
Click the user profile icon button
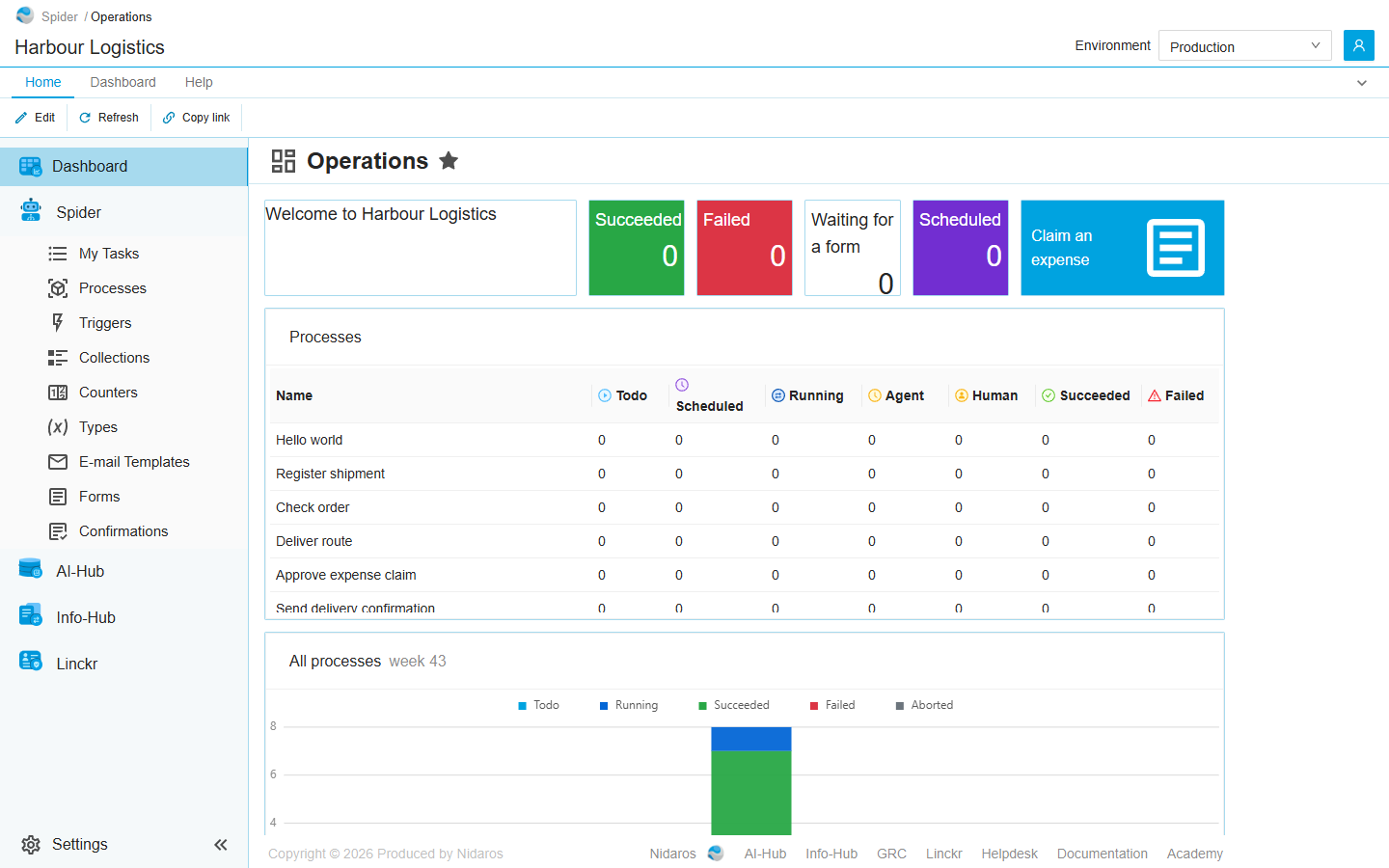click(x=1358, y=45)
